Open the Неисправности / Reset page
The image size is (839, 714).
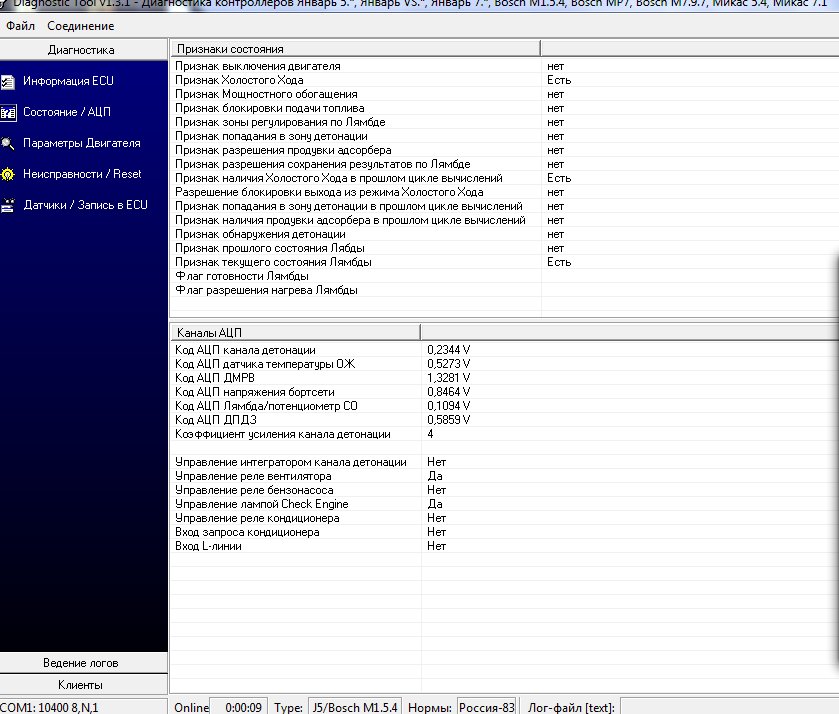(x=82, y=174)
